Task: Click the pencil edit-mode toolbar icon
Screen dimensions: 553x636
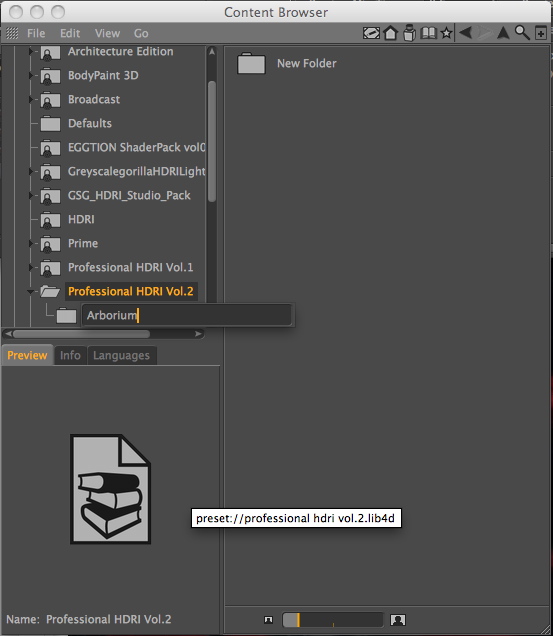Action: point(371,33)
